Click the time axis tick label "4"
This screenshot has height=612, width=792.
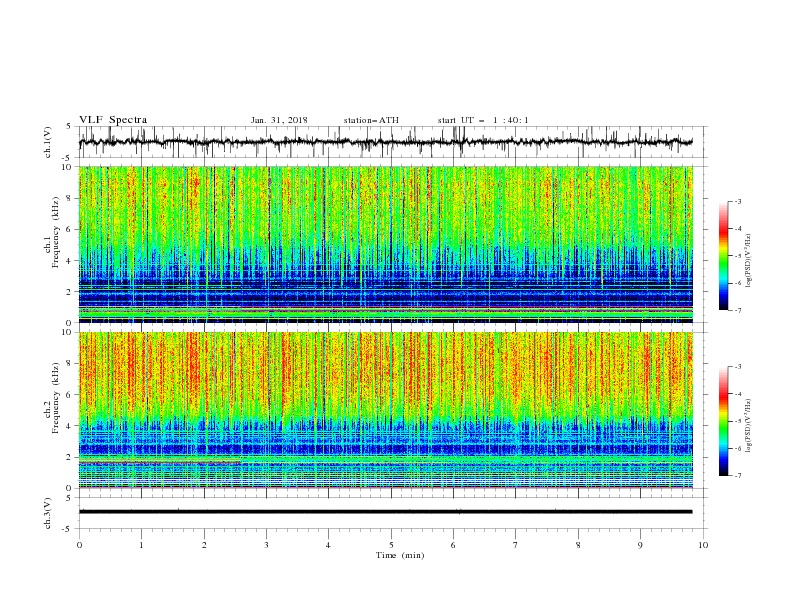[x=328, y=545]
